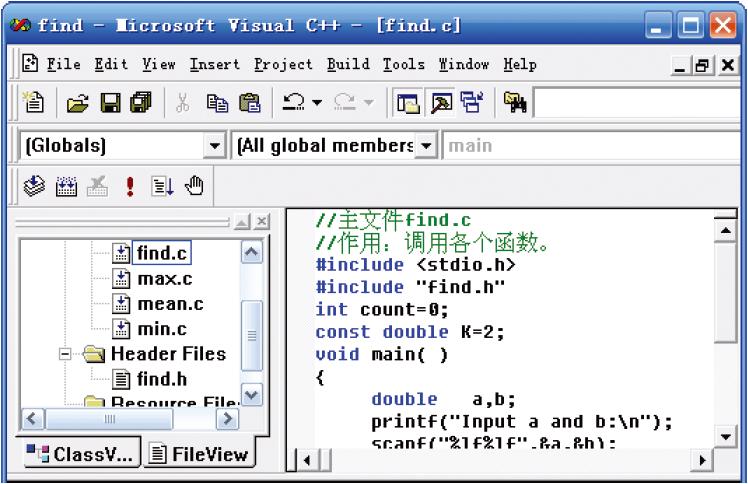The width and height of the screenshot is (748, 484).
Task: Click the Copy icon
Action: click(217, 103)
